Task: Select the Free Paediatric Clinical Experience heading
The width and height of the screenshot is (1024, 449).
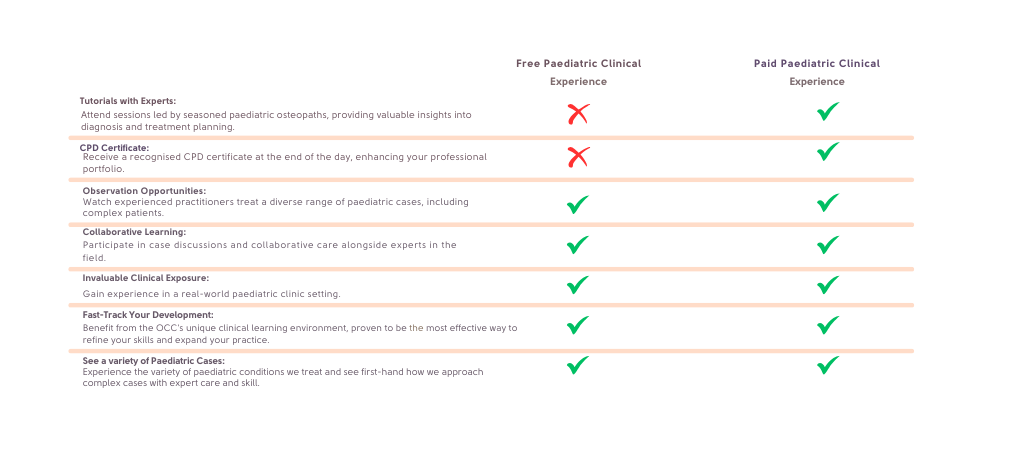Action: click(579, 72)
